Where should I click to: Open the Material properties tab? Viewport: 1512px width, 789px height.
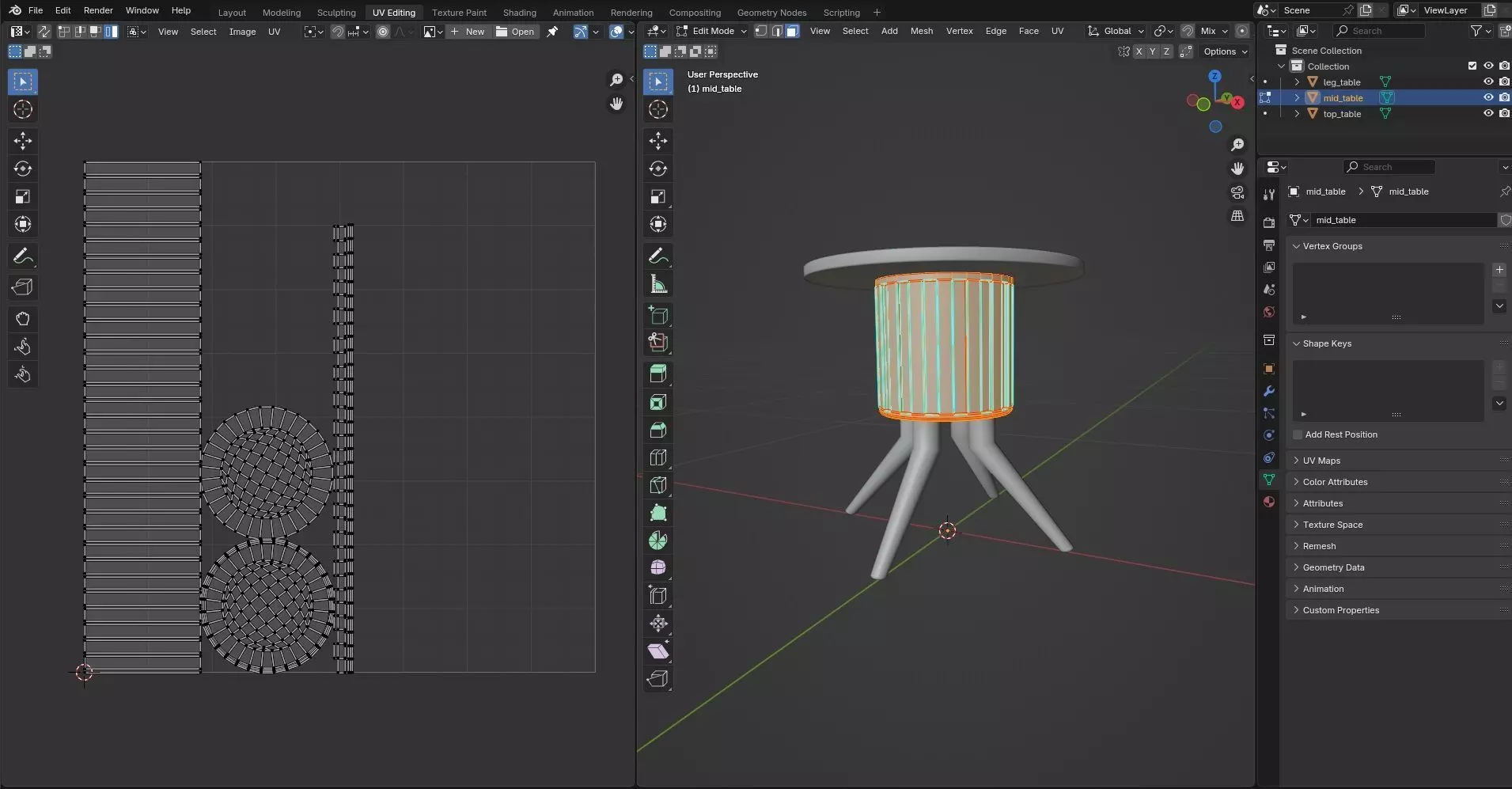click(1269, 502)
